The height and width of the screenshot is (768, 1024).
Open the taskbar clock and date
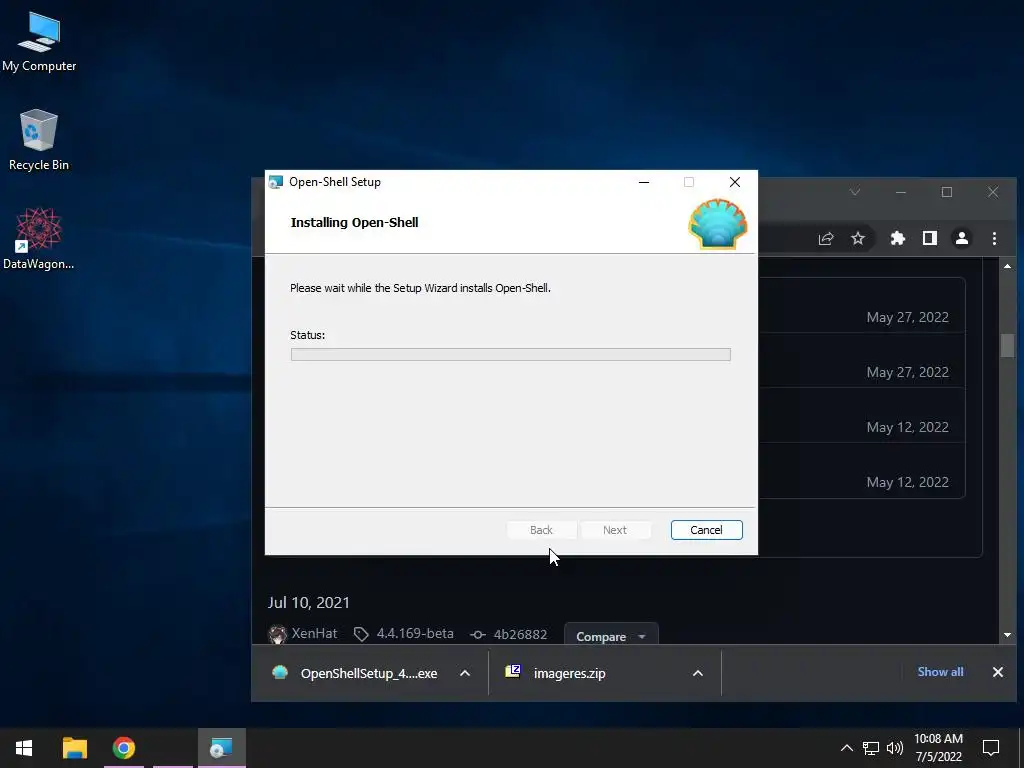coord(938,748)
